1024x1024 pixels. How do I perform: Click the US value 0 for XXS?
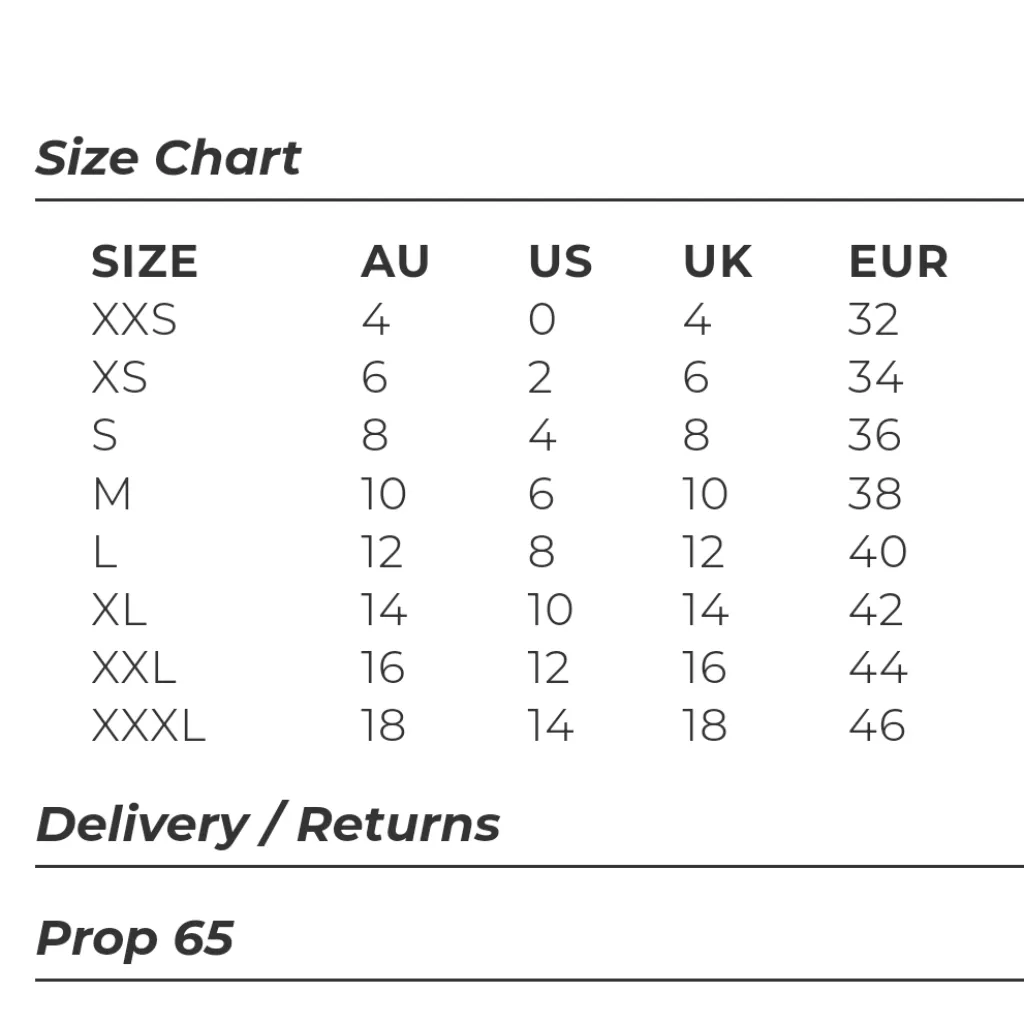click(541, 320)
